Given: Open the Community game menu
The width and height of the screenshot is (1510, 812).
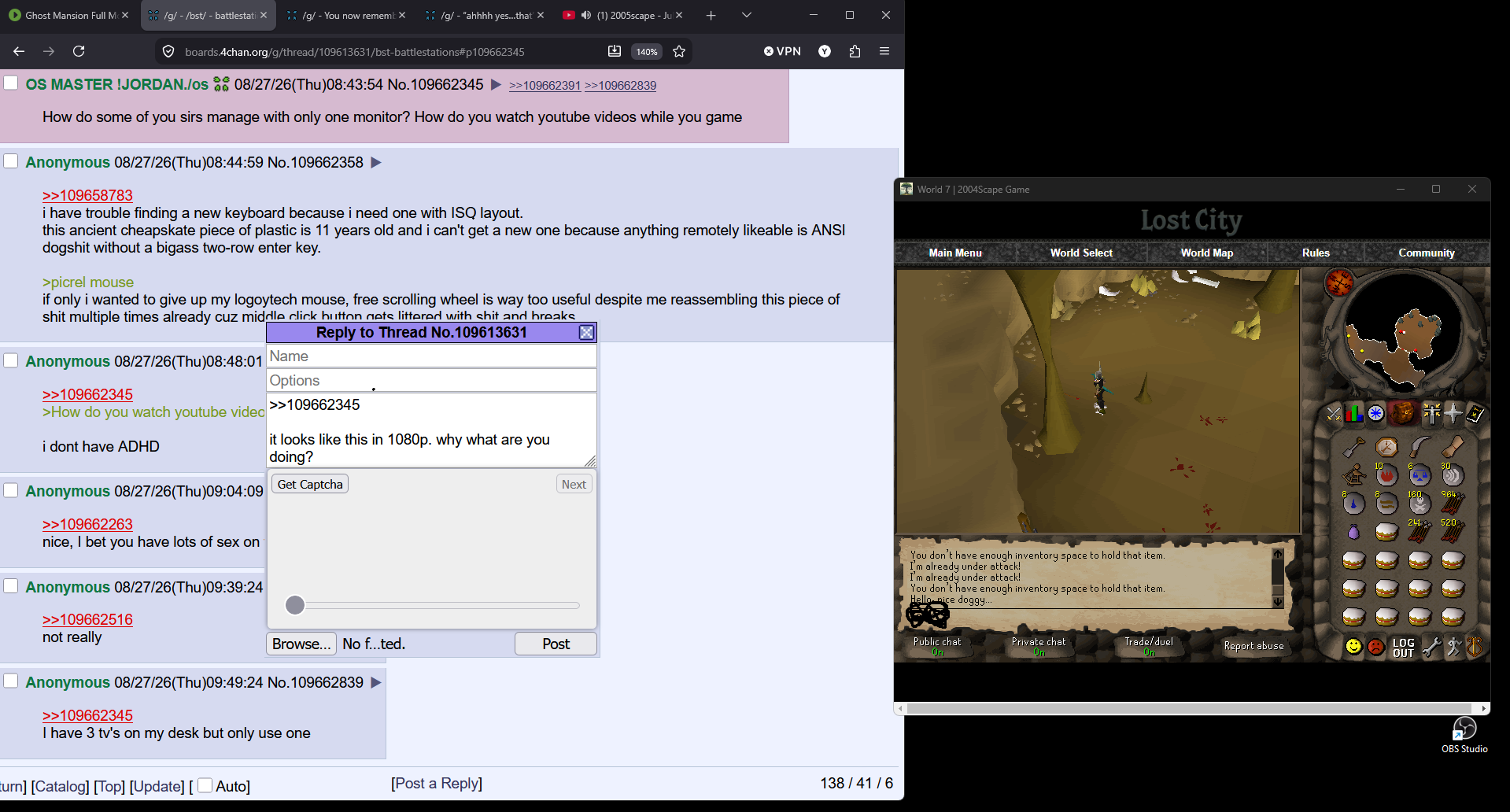Looking at the screenshot, I should coord(1426,253).
